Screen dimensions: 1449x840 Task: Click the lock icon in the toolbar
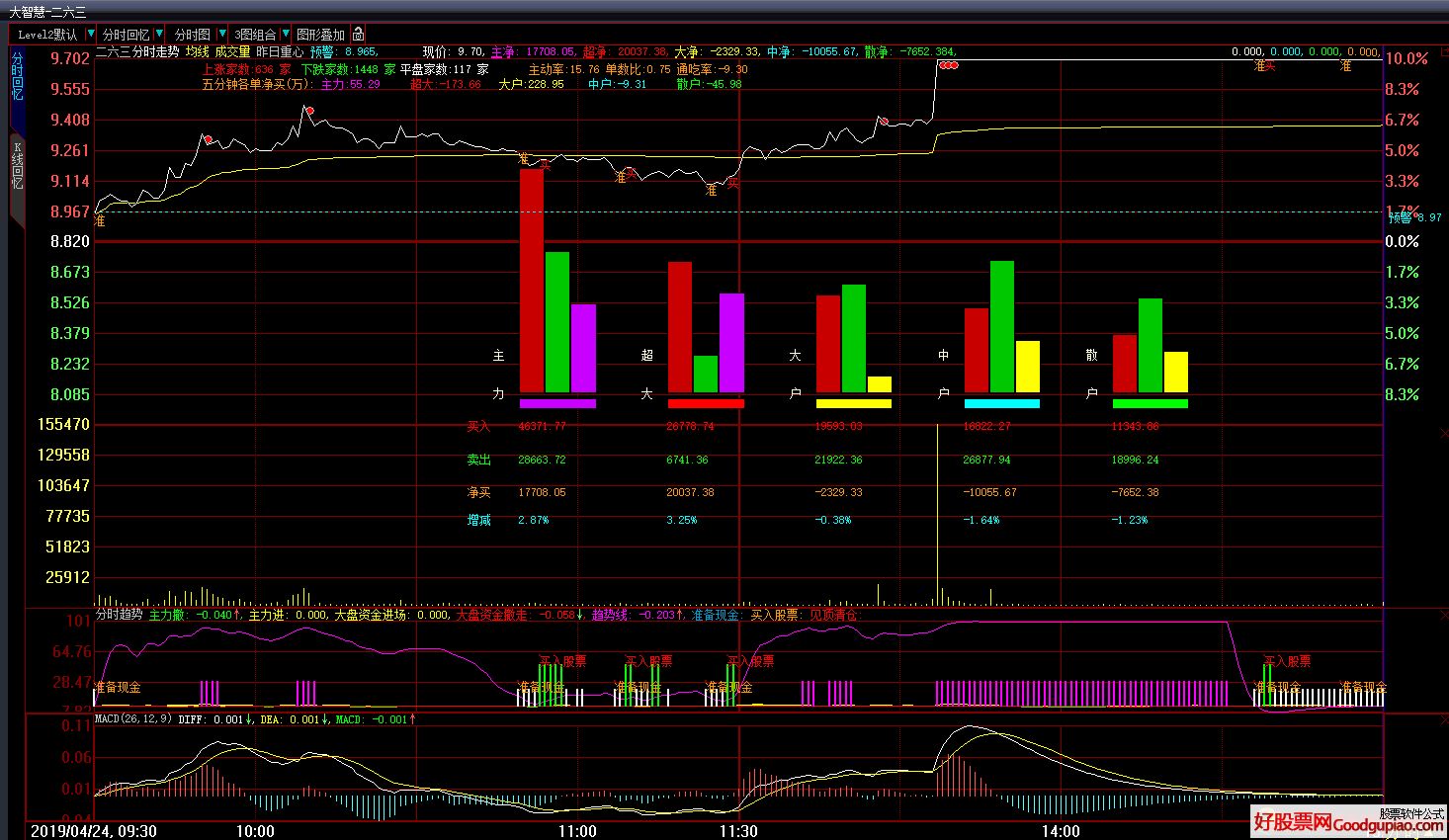coord(358,35)
